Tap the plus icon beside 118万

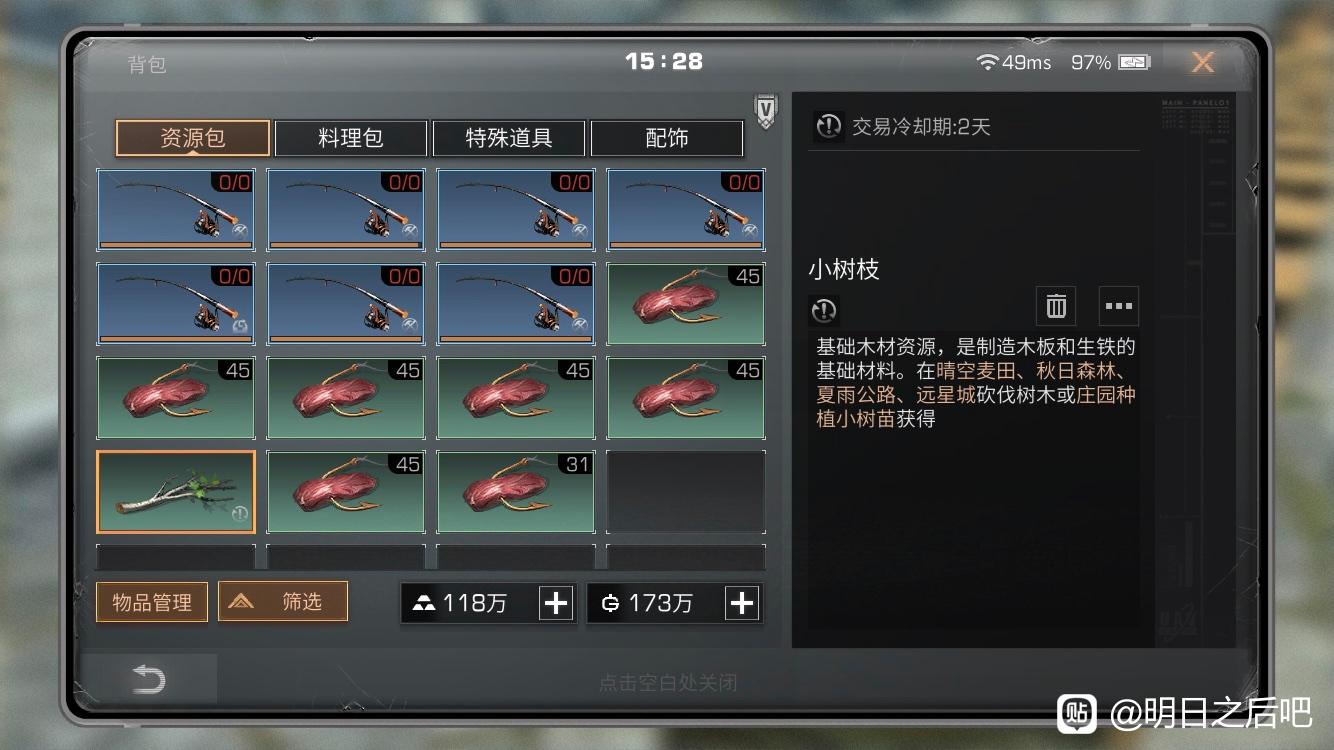pos(555,603)
